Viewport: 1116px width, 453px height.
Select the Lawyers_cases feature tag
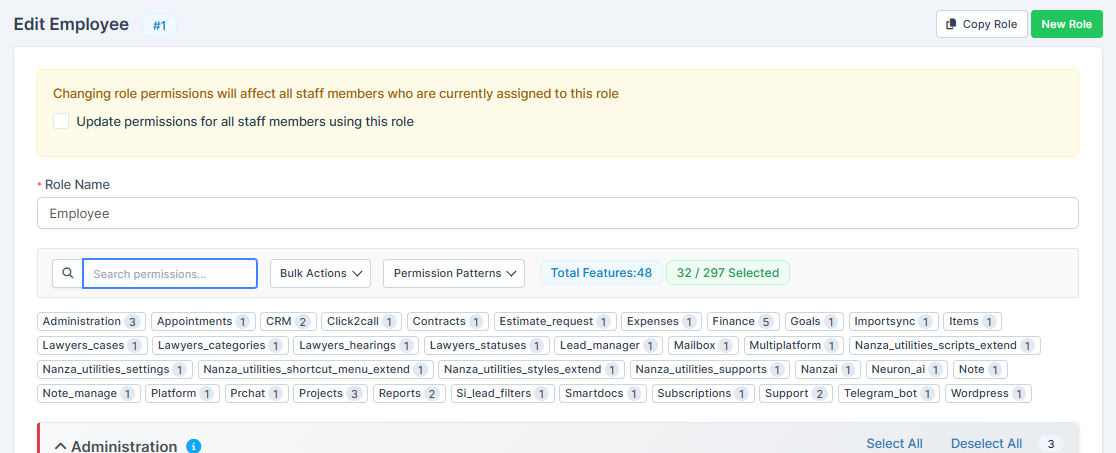coord(92,345)
